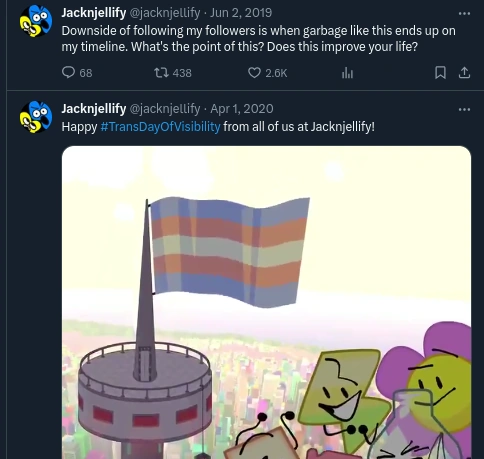Like the tweet with 2.6K likes
Screen dimensions: 484x459
click(254, 73)
